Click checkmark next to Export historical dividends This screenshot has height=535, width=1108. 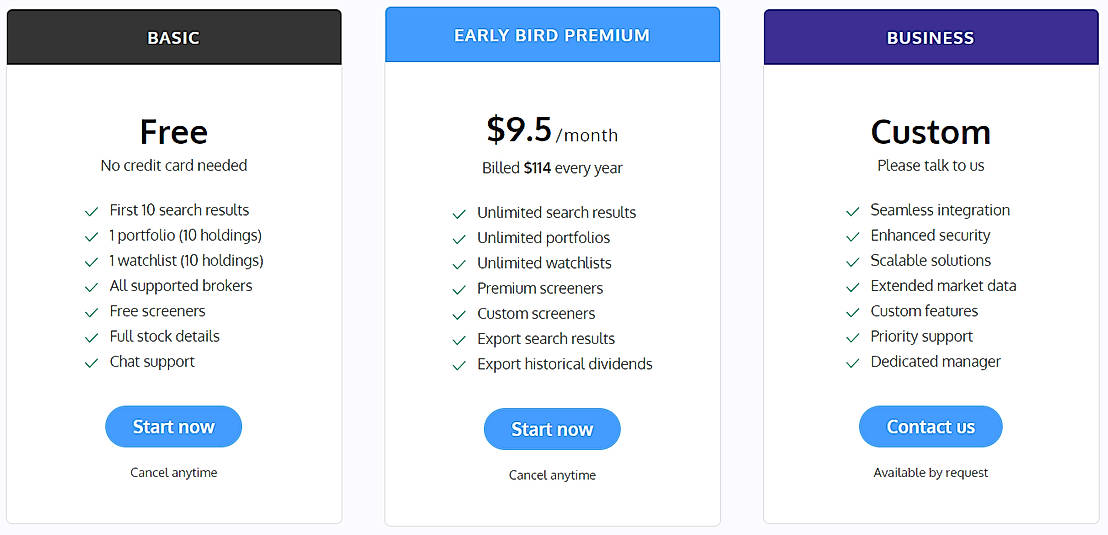(x=459, y=366)
